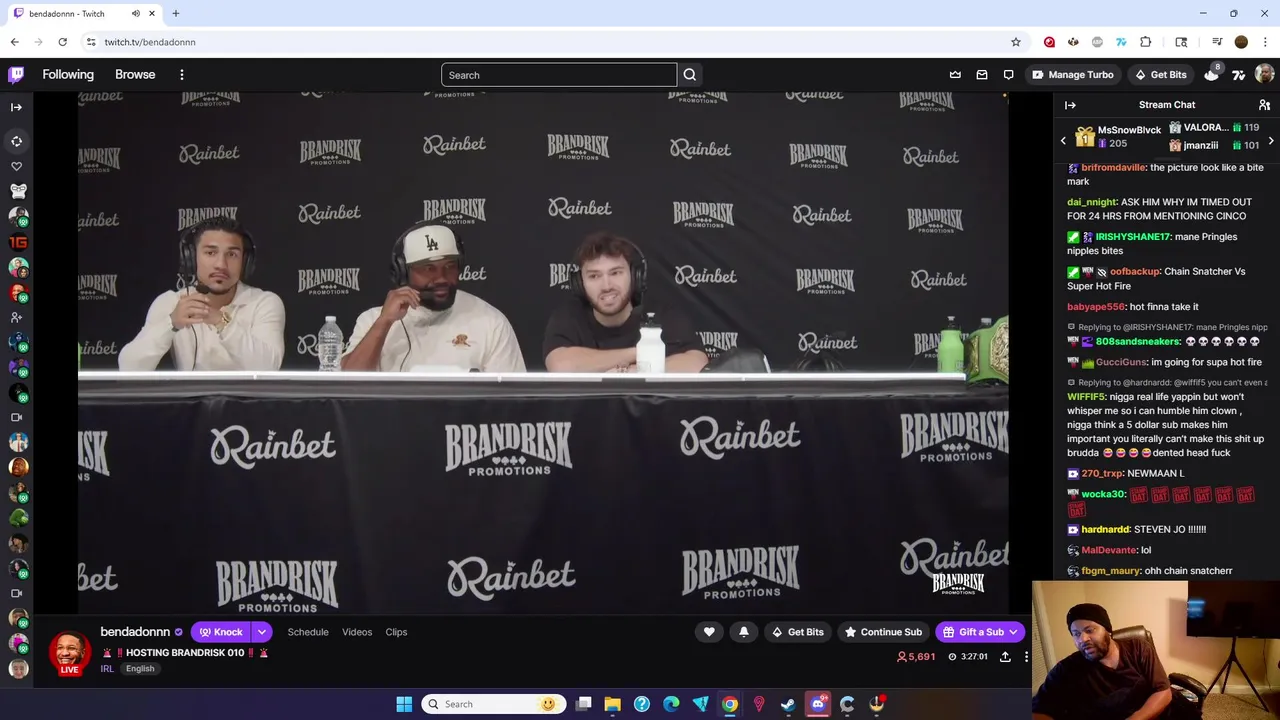Click the Twitch search magnifier button
The width and height of the screenshot is (1280, 720).
tap(690, 75)
